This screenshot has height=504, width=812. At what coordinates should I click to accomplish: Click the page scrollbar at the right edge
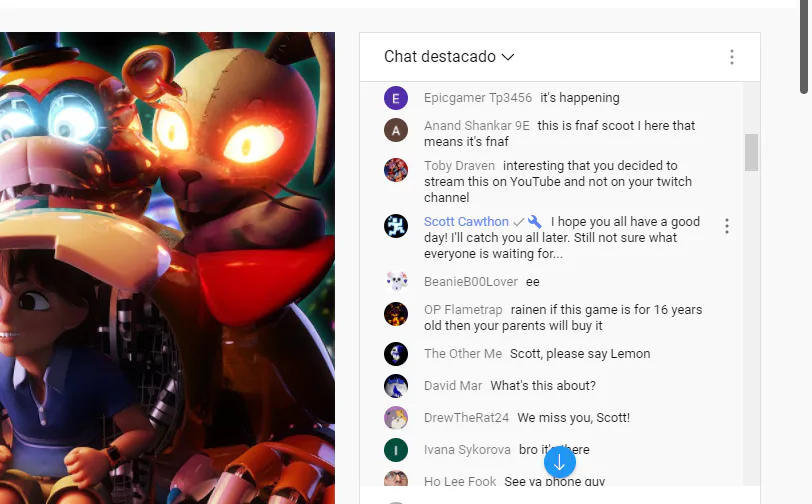804,47
